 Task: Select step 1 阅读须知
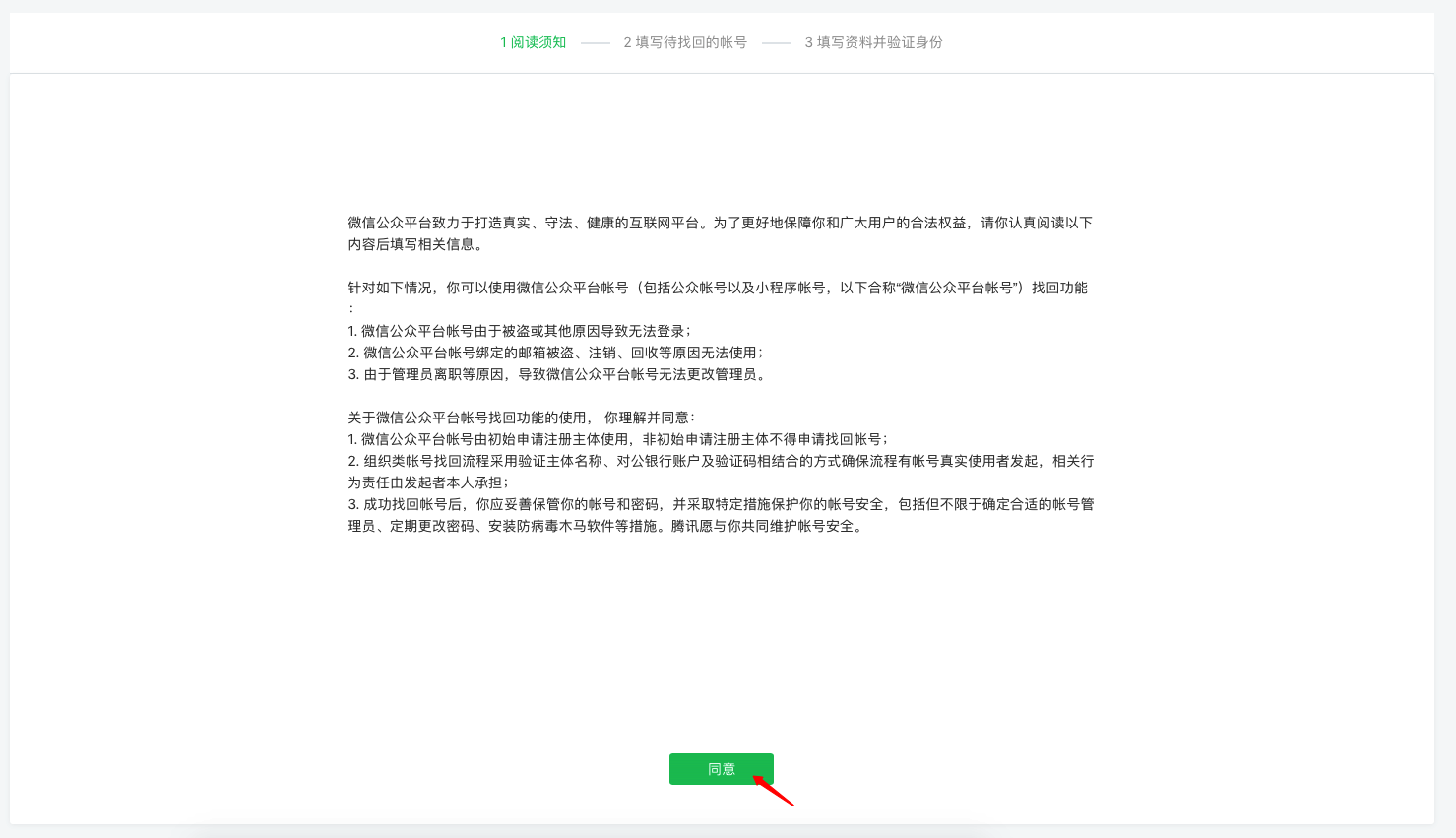[533, 42]
